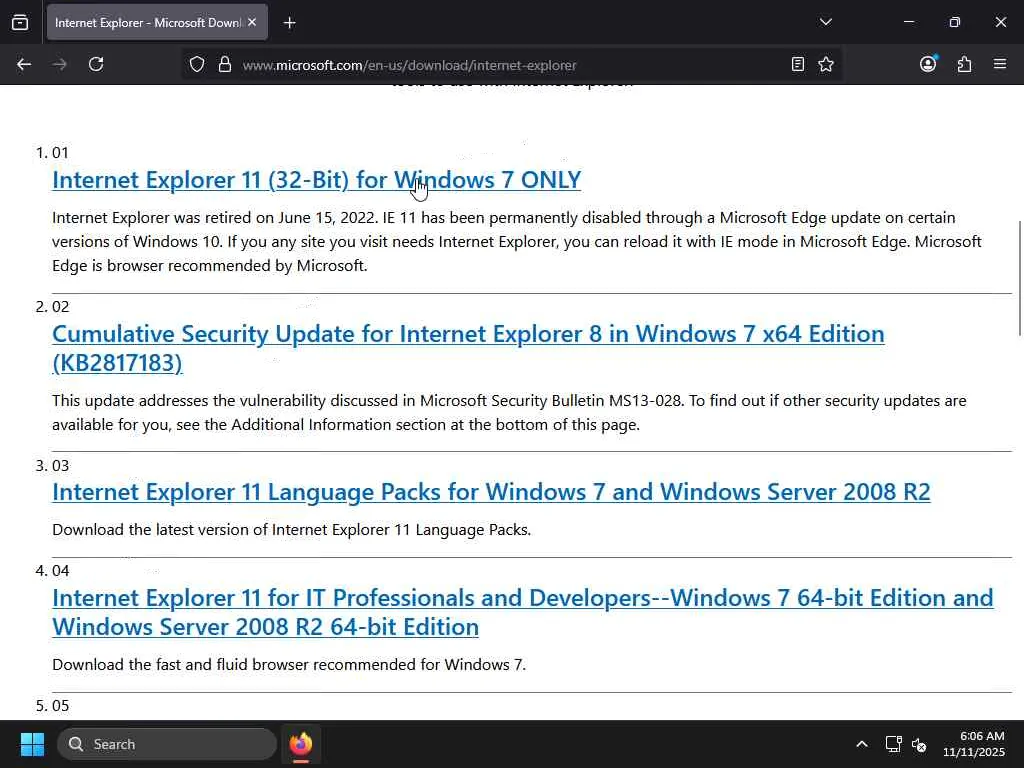Open IE 11 Language Packs link
The image size is (1024, 768).
click(491, 492)
